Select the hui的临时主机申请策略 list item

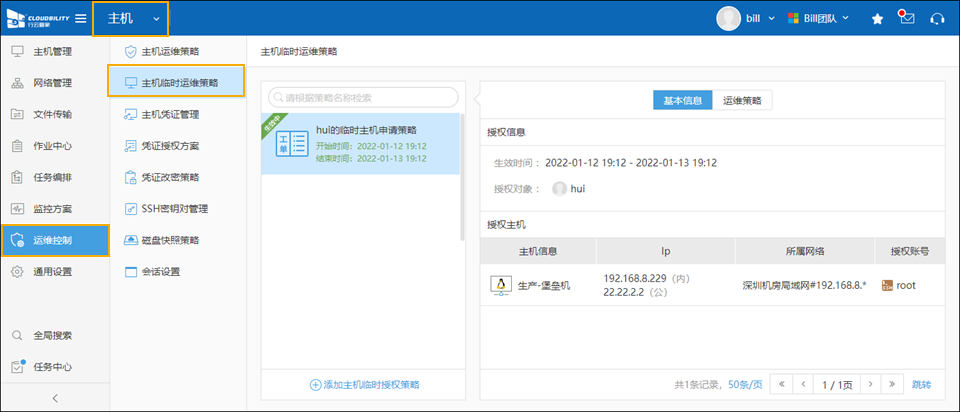[x=361, y=144]
